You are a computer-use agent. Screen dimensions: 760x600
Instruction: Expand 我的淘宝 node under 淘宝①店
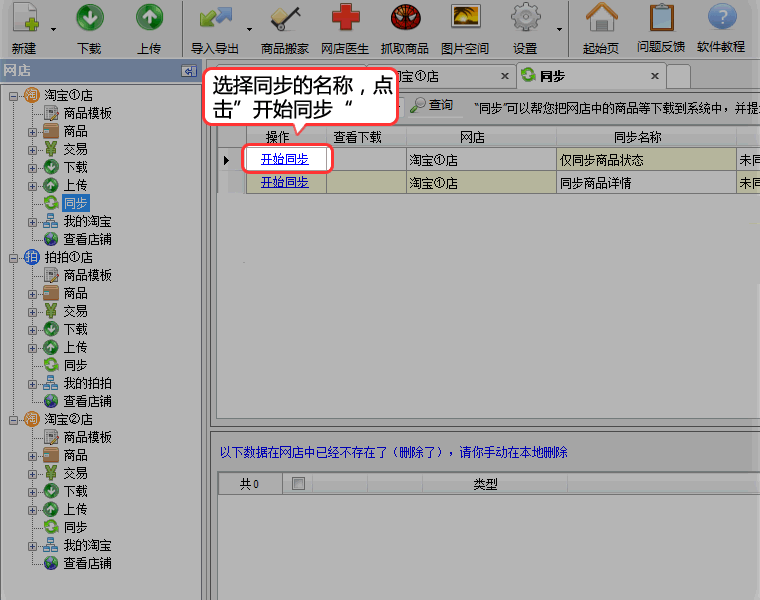pyautogui.click(x=32, y=222)
